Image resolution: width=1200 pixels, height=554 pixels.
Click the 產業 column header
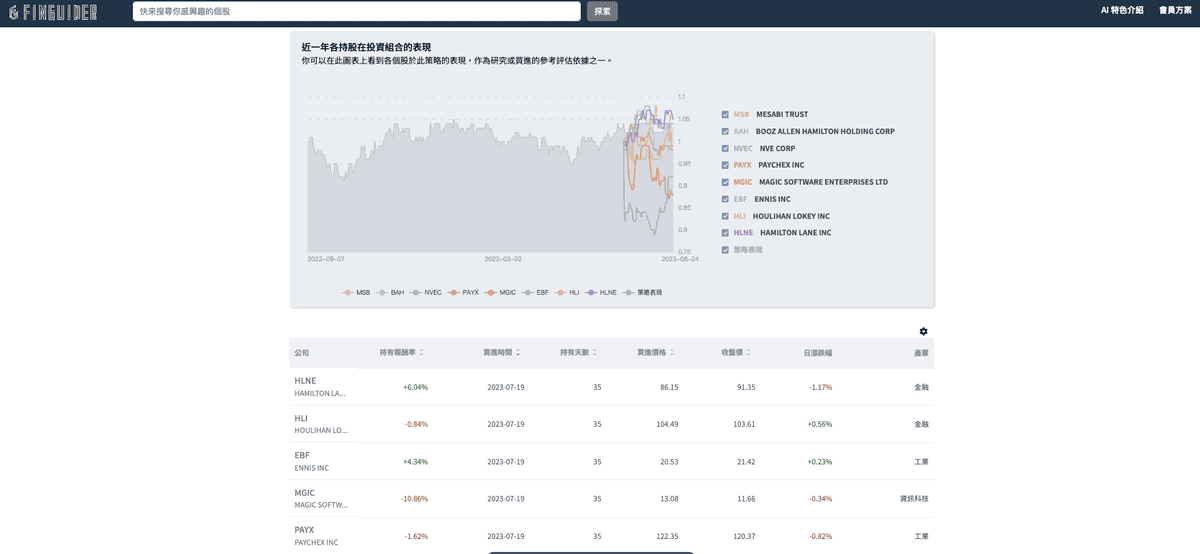(921, 353)
